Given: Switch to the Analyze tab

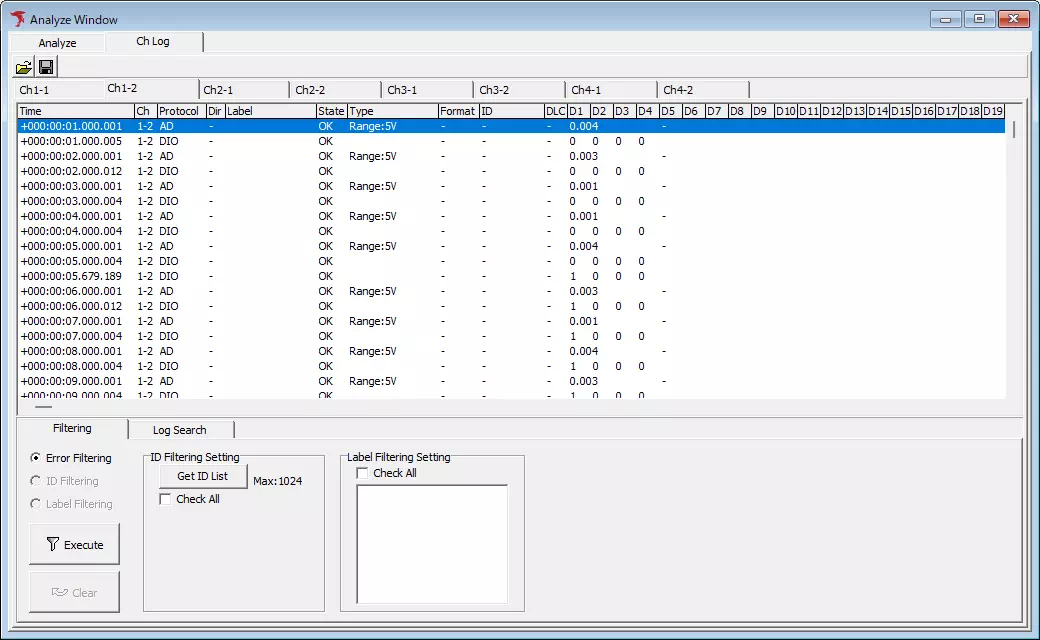Looking at the screenshot, I should coord(56,42).
